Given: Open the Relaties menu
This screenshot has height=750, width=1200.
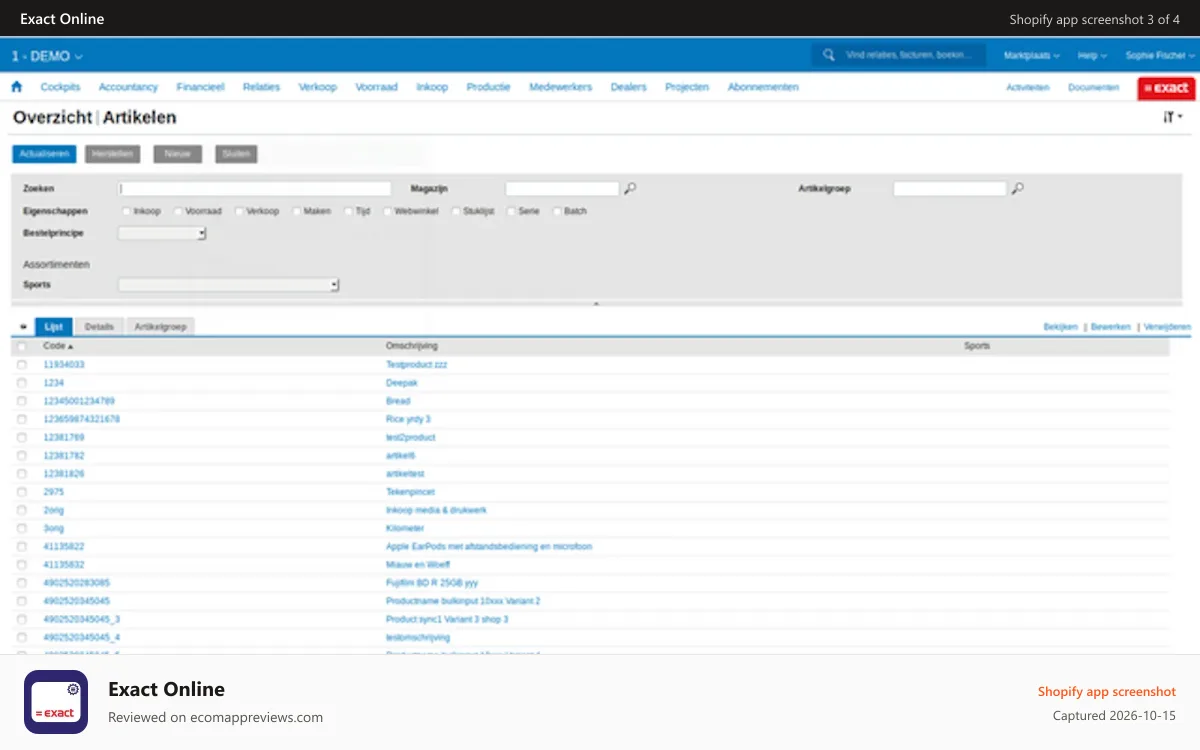Looking at the screenshot, I should point(261,87).
